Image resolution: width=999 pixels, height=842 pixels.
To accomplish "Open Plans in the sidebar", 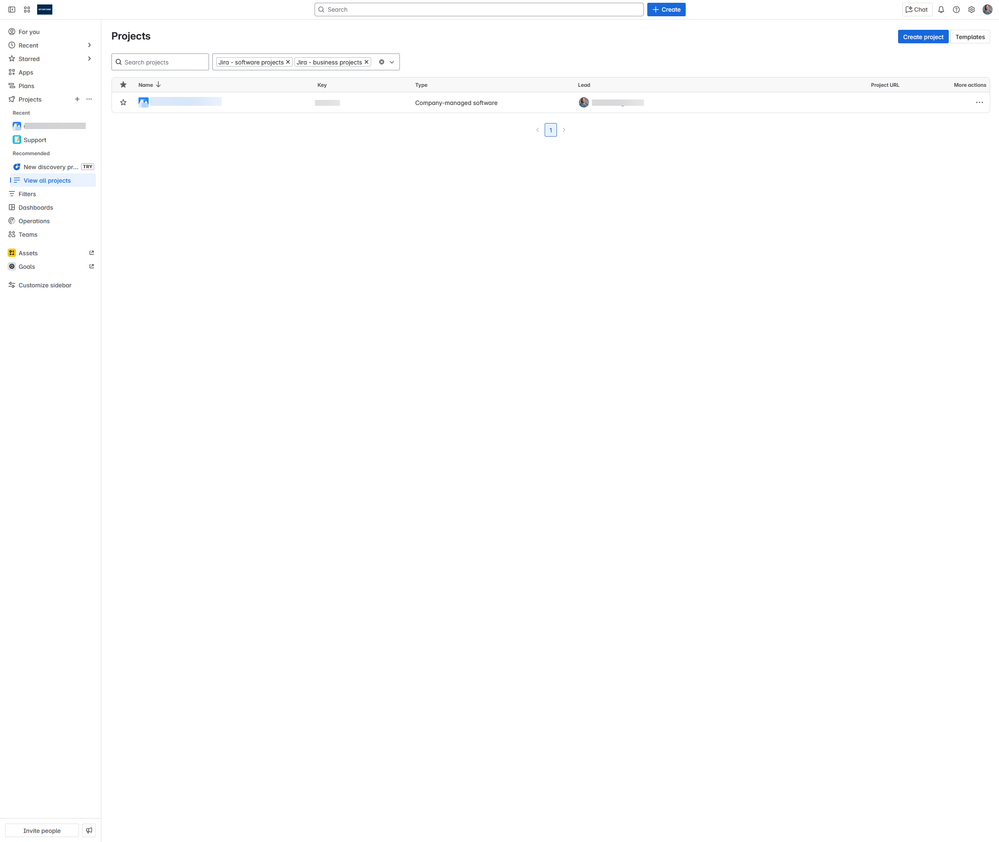I will [51, 86].
